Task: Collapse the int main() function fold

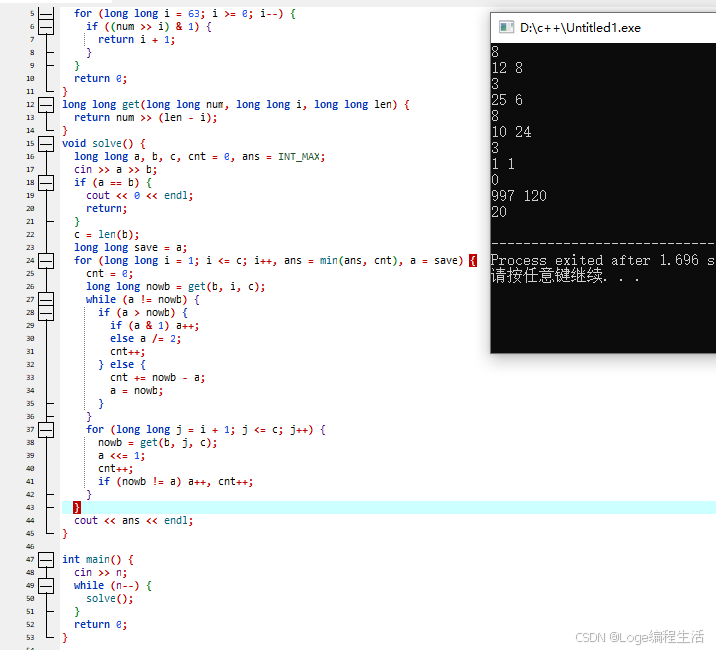Action: coord(46,560)
